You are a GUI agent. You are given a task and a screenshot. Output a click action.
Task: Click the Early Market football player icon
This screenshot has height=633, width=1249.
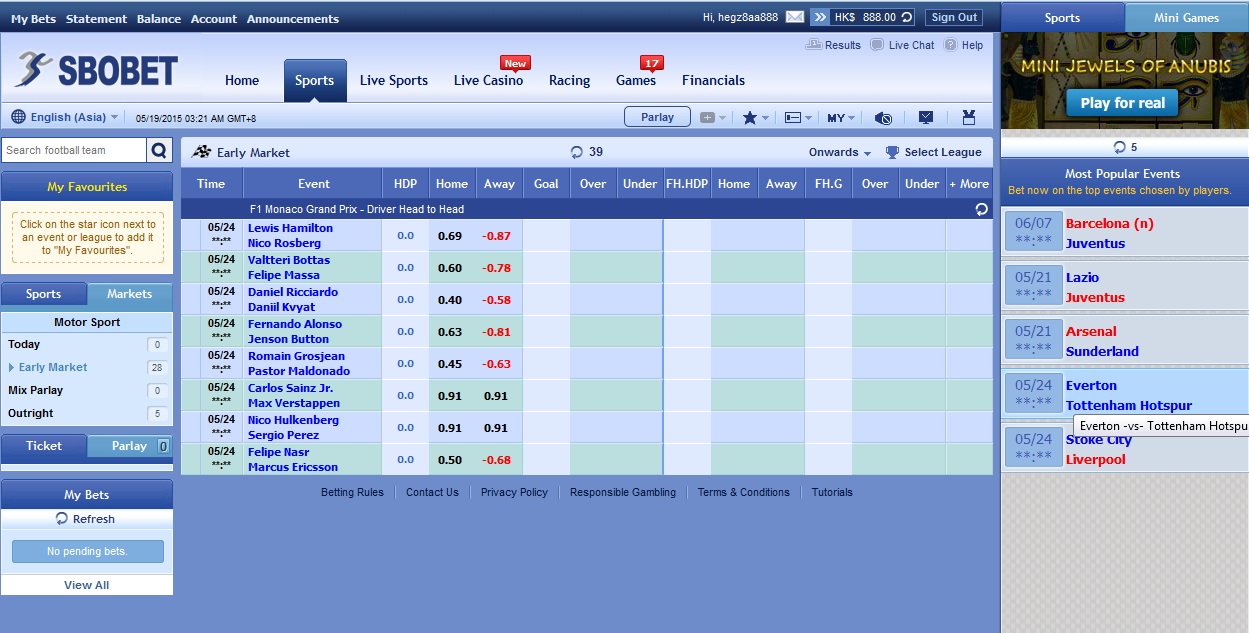[x=202, y=152]
